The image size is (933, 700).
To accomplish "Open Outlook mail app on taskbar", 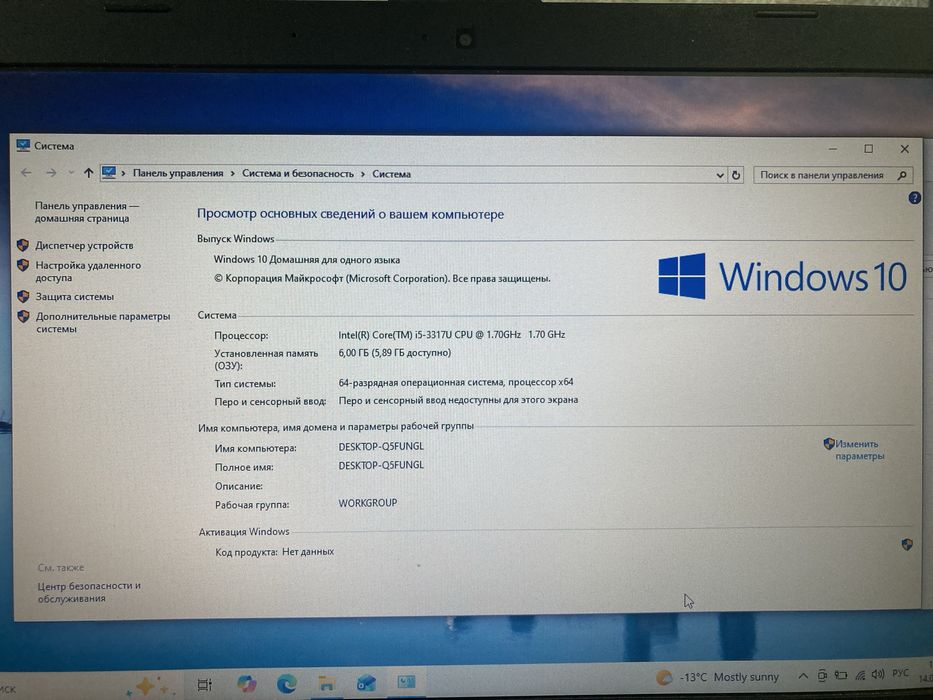I will tap(365, 684).
